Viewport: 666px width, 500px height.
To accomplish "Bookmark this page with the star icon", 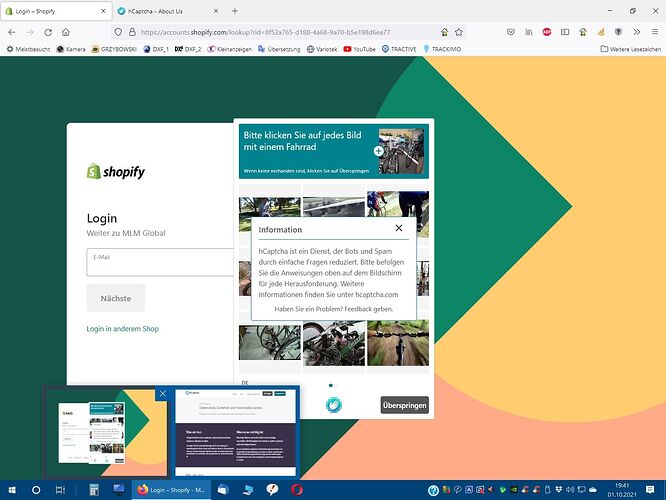I will (x=459, y=32).
